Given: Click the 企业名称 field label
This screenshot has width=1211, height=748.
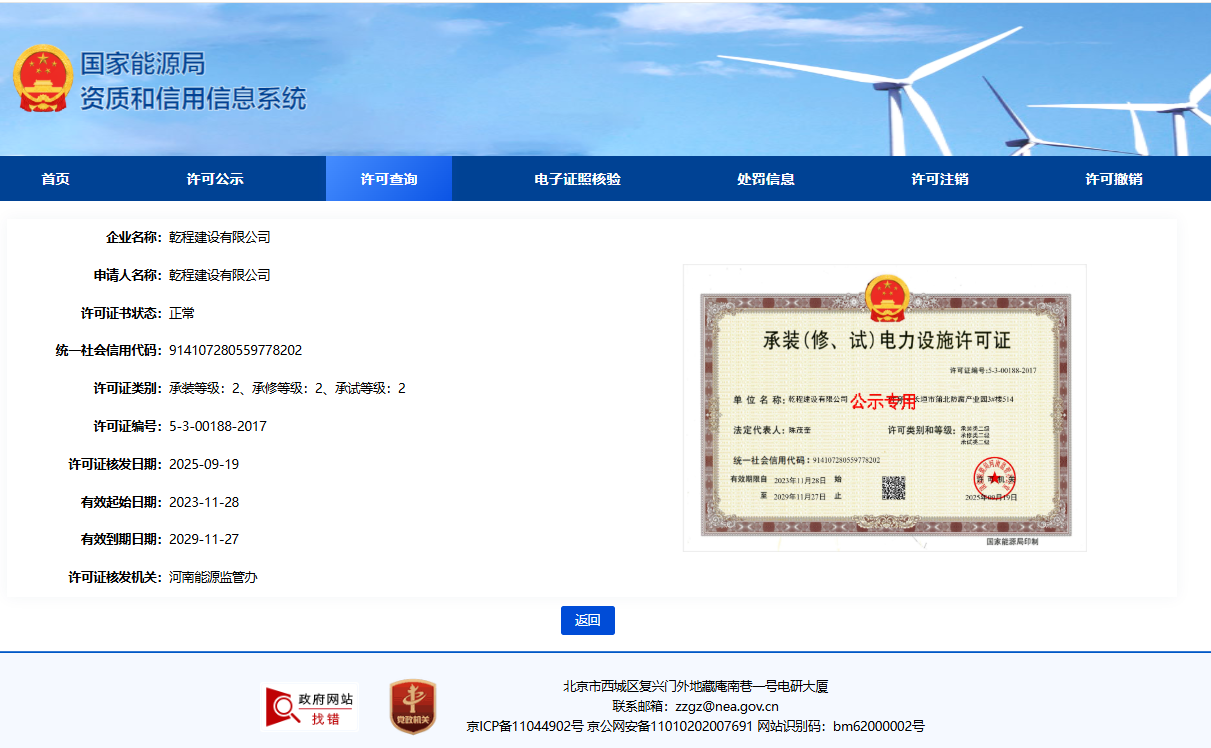Looking at the screenshot, I should pyautogui.click(x=134, y=237).
